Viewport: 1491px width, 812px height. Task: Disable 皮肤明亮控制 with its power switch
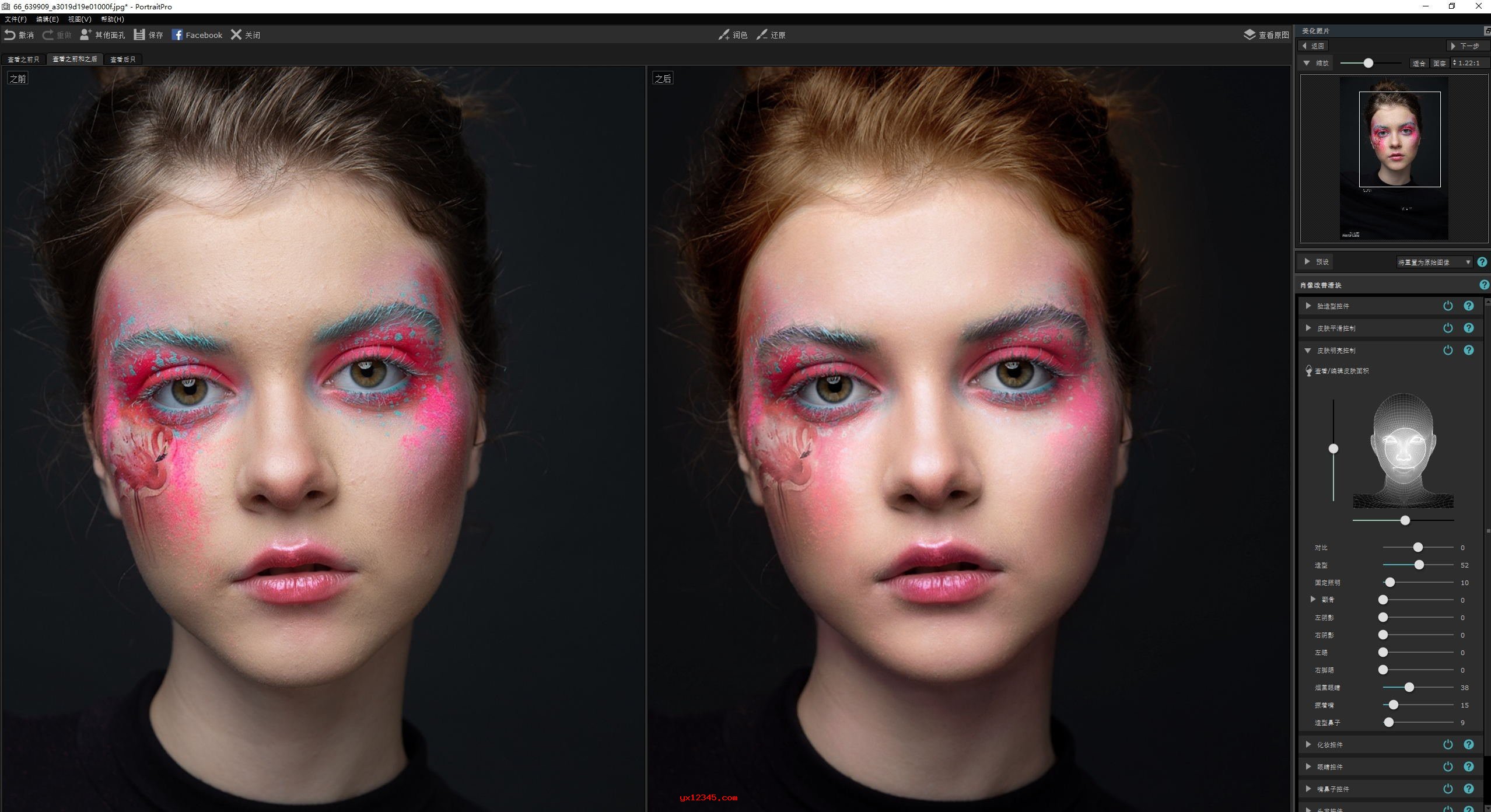[1447, 350]
